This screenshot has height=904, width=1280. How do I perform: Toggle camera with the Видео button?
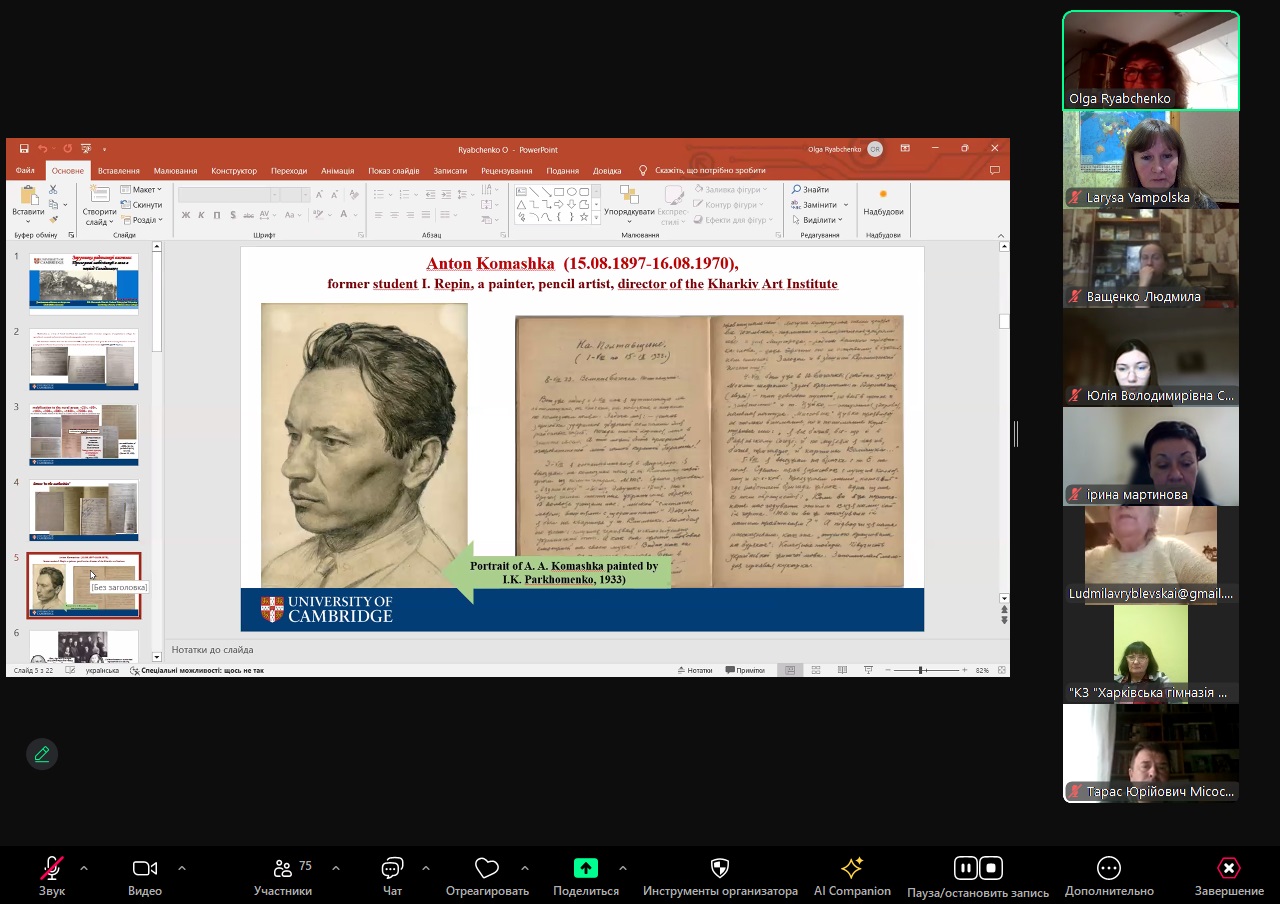coord(145,876)
